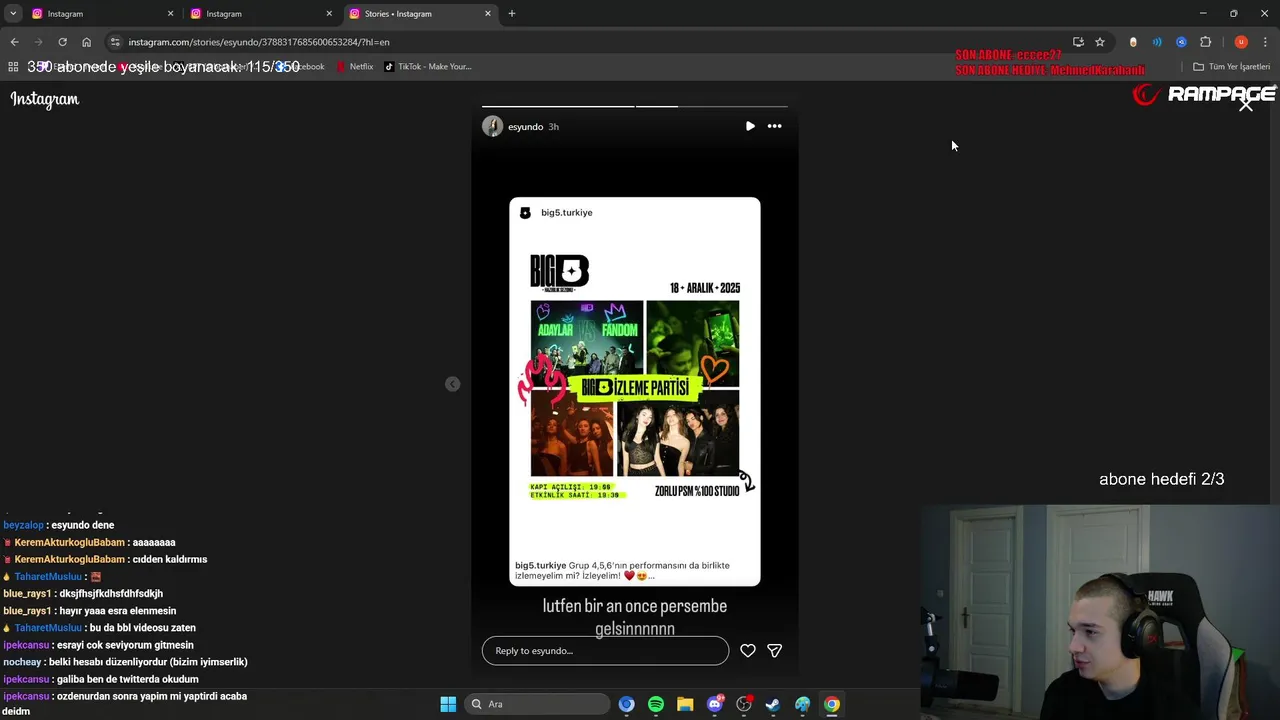The width and height of the screenshot is (1280, 720).
Task: Open the Windows Start menu
Action: coord(448,704)
